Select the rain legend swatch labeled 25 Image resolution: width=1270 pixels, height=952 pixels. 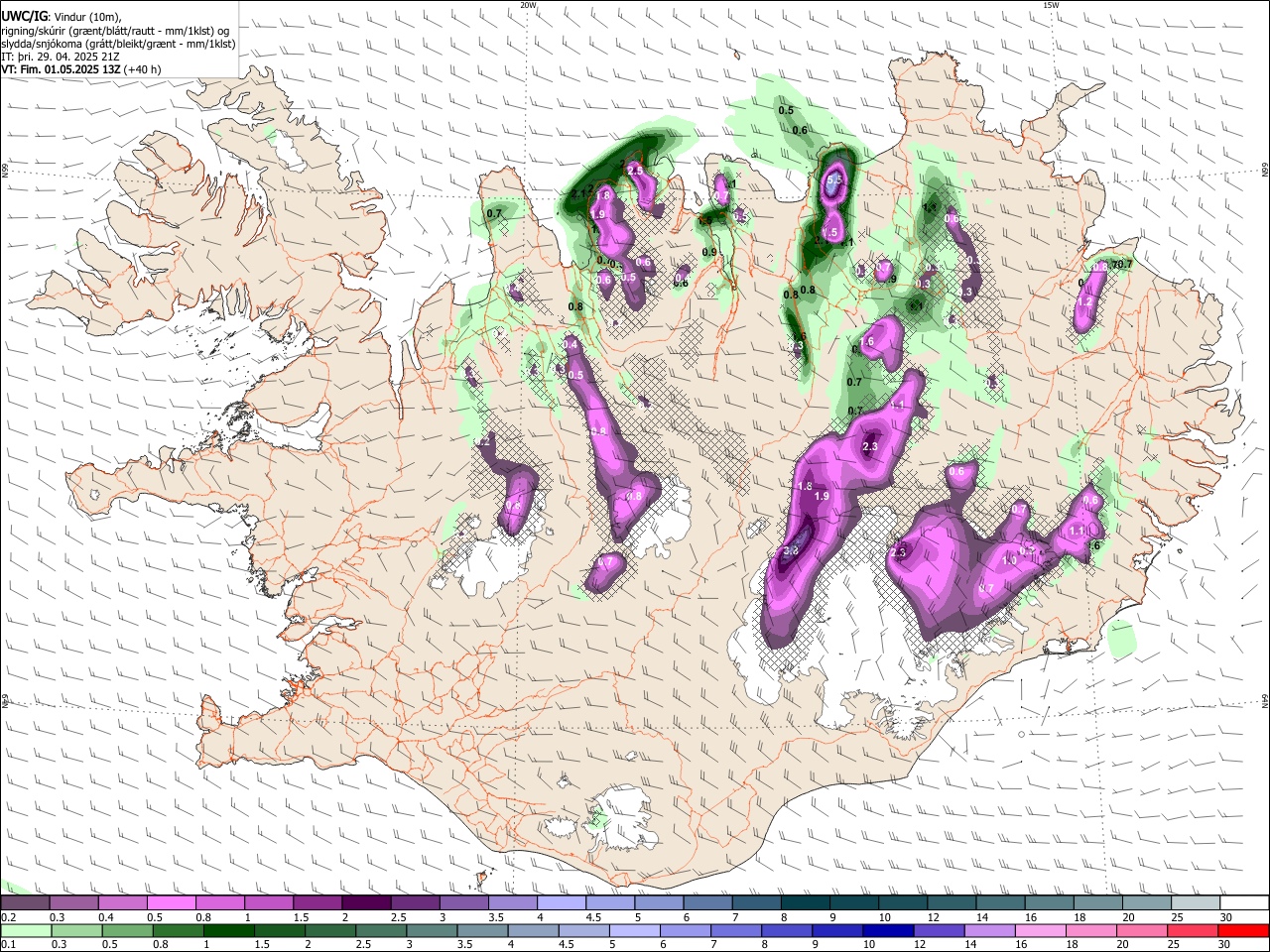tap(1193, 931)
